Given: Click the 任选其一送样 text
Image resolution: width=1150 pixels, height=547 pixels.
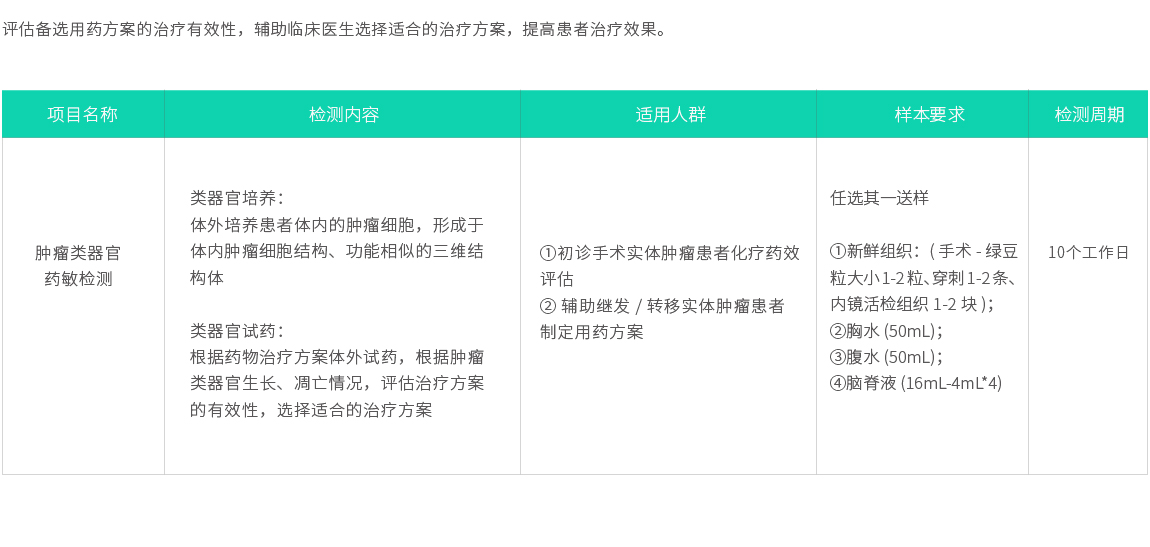Looking at the screenshot, I should [880, 198].
